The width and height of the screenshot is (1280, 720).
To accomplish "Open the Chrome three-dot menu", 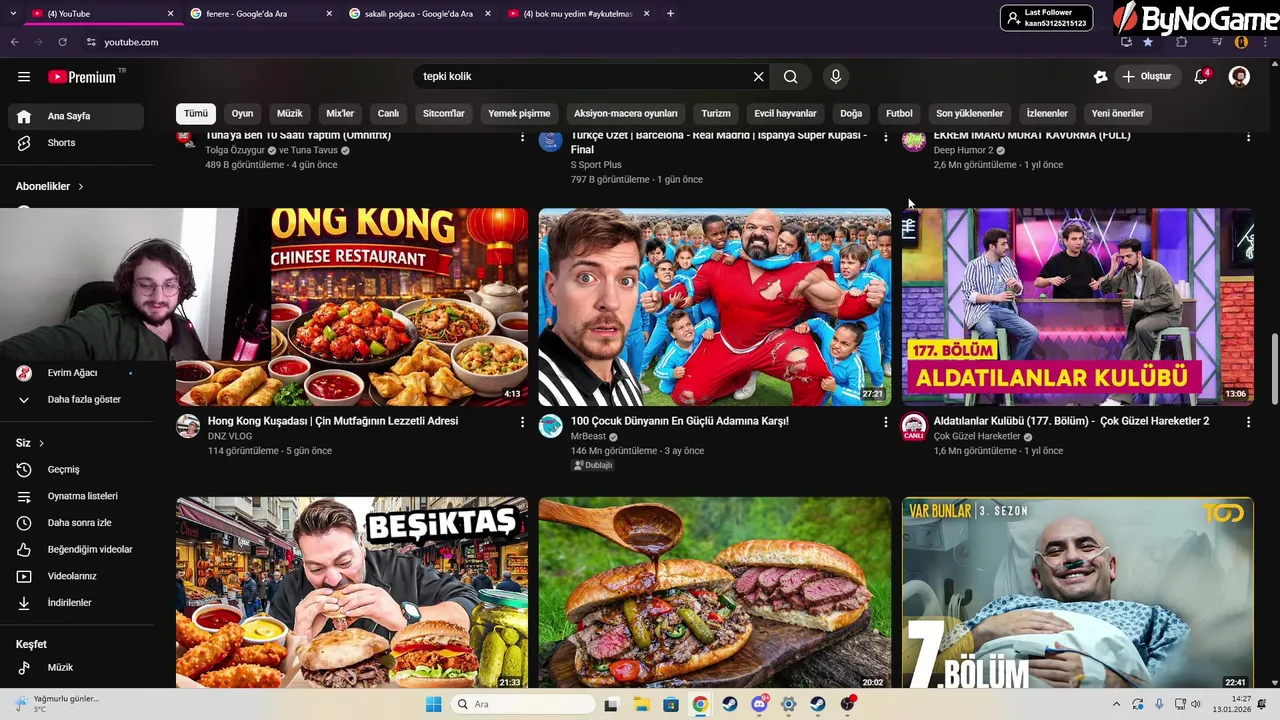I will click(1265, 42).
